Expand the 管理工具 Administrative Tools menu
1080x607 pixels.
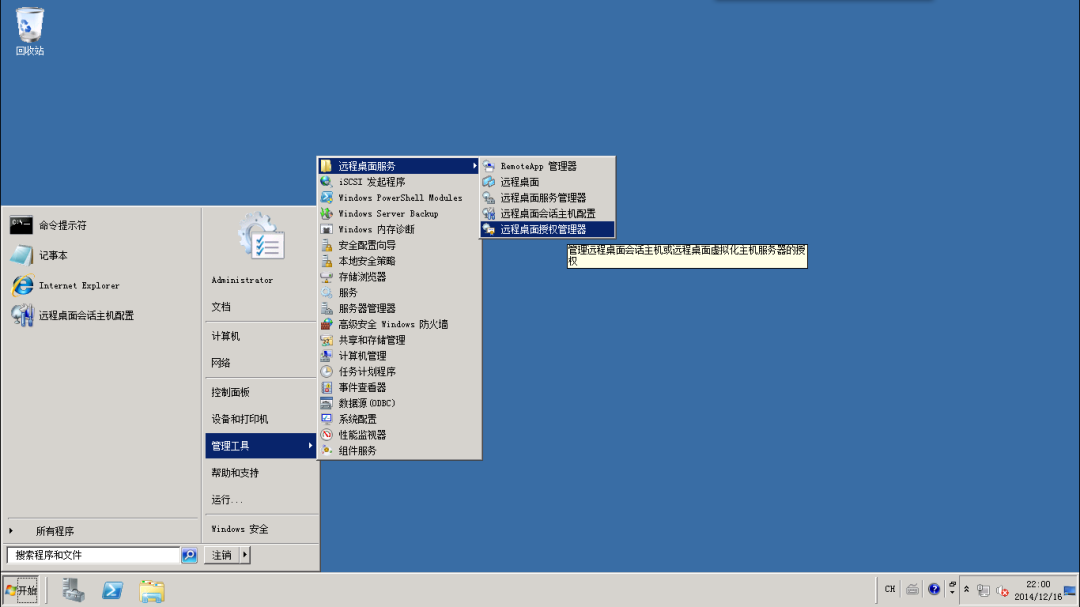click(260, 446)
